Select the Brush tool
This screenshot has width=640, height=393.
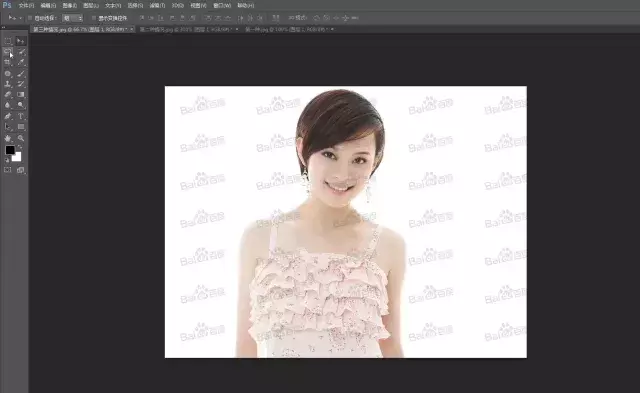click(x=20, y=73)
